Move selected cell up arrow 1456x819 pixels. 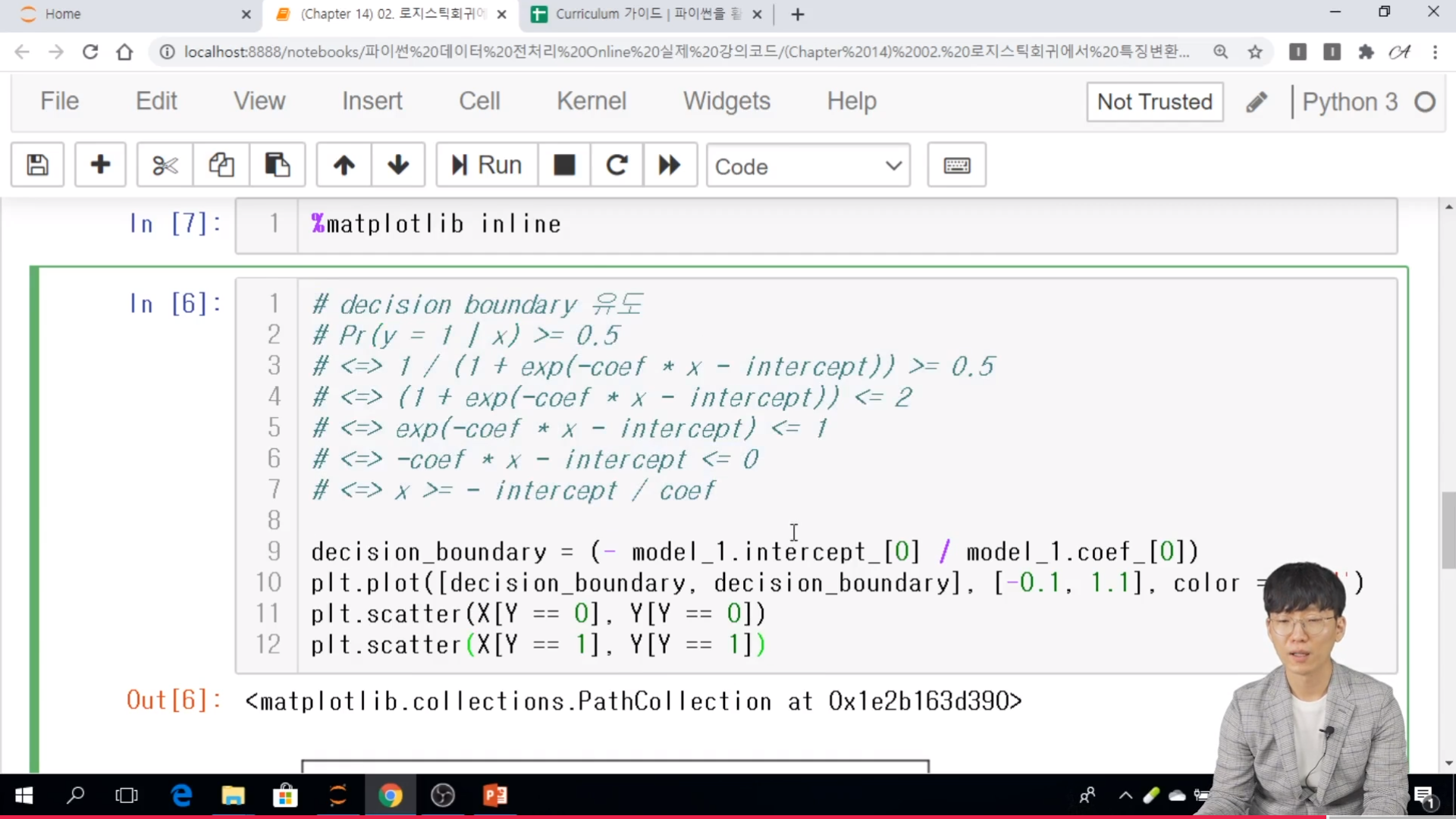point(344,165)
